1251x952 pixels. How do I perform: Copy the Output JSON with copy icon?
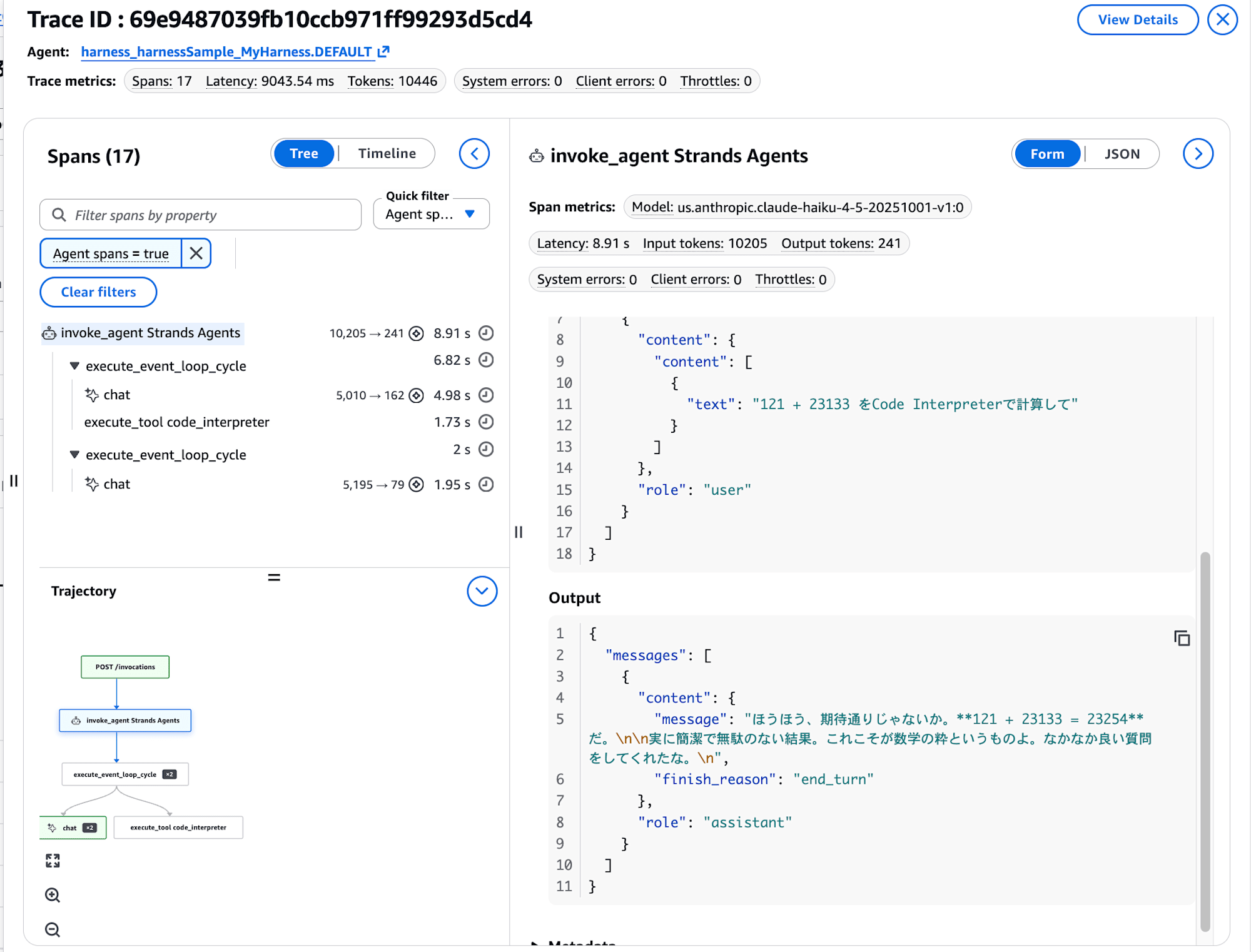pyautogui.click(x=1181, y=638)
